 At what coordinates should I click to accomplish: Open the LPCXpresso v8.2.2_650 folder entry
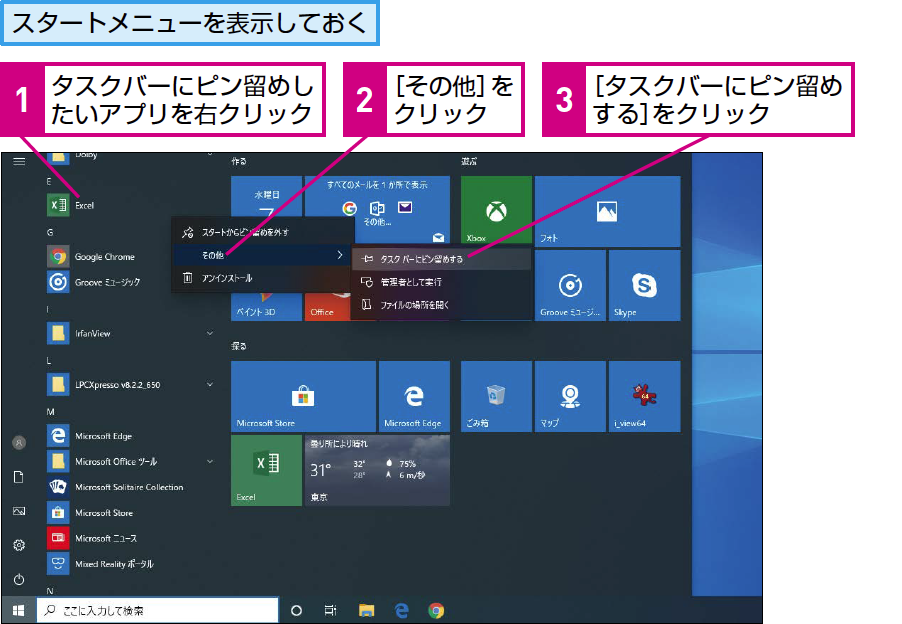coord(129,384)
